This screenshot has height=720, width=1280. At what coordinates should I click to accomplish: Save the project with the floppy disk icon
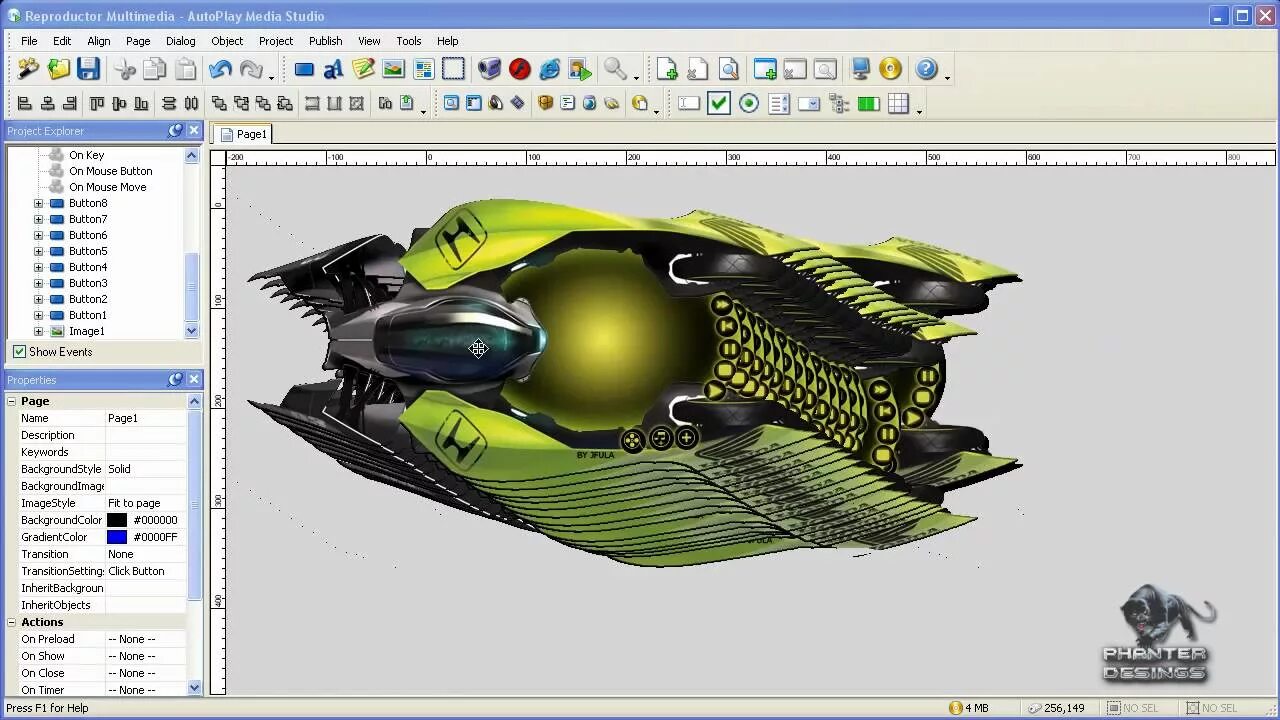(89, 69)
